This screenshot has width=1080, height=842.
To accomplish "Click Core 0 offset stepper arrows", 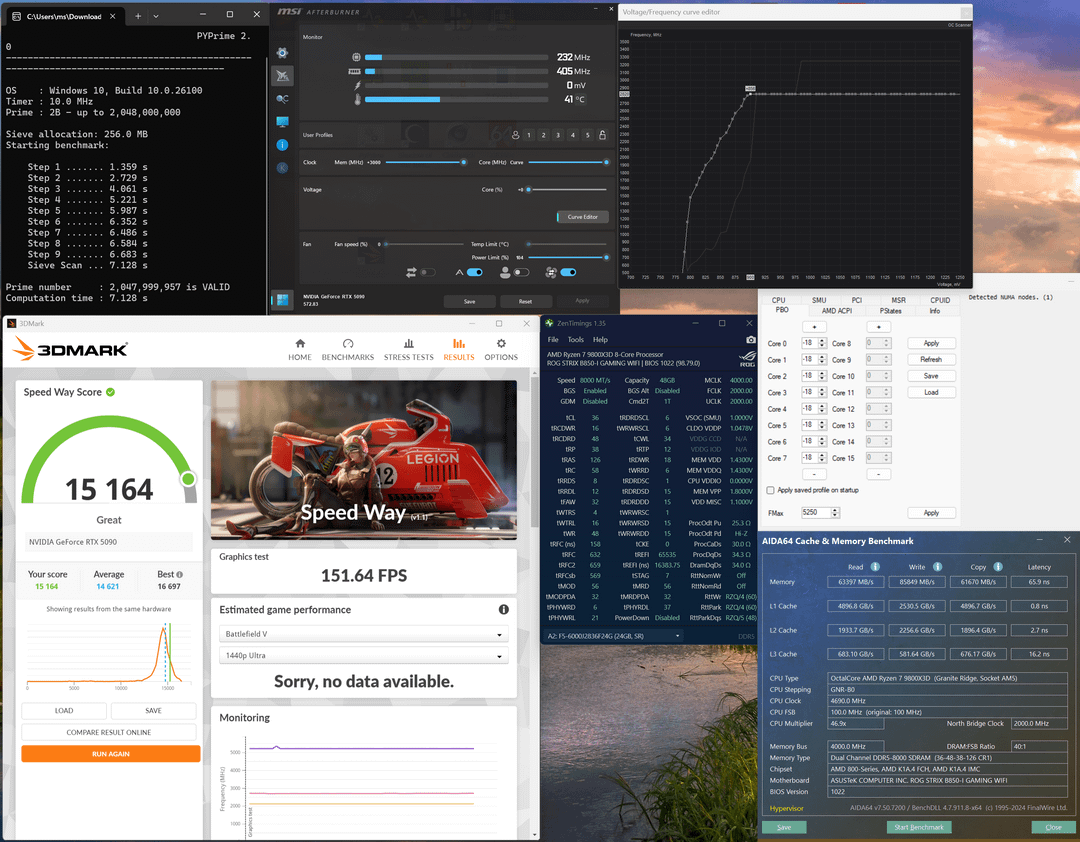I will click(822, 343).
